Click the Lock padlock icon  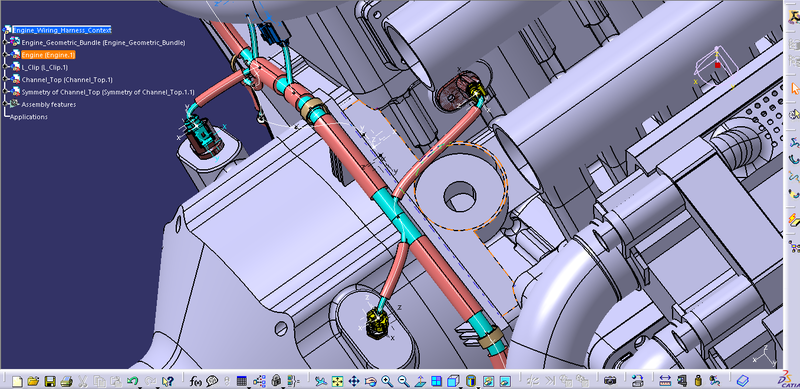coord(276,381)
